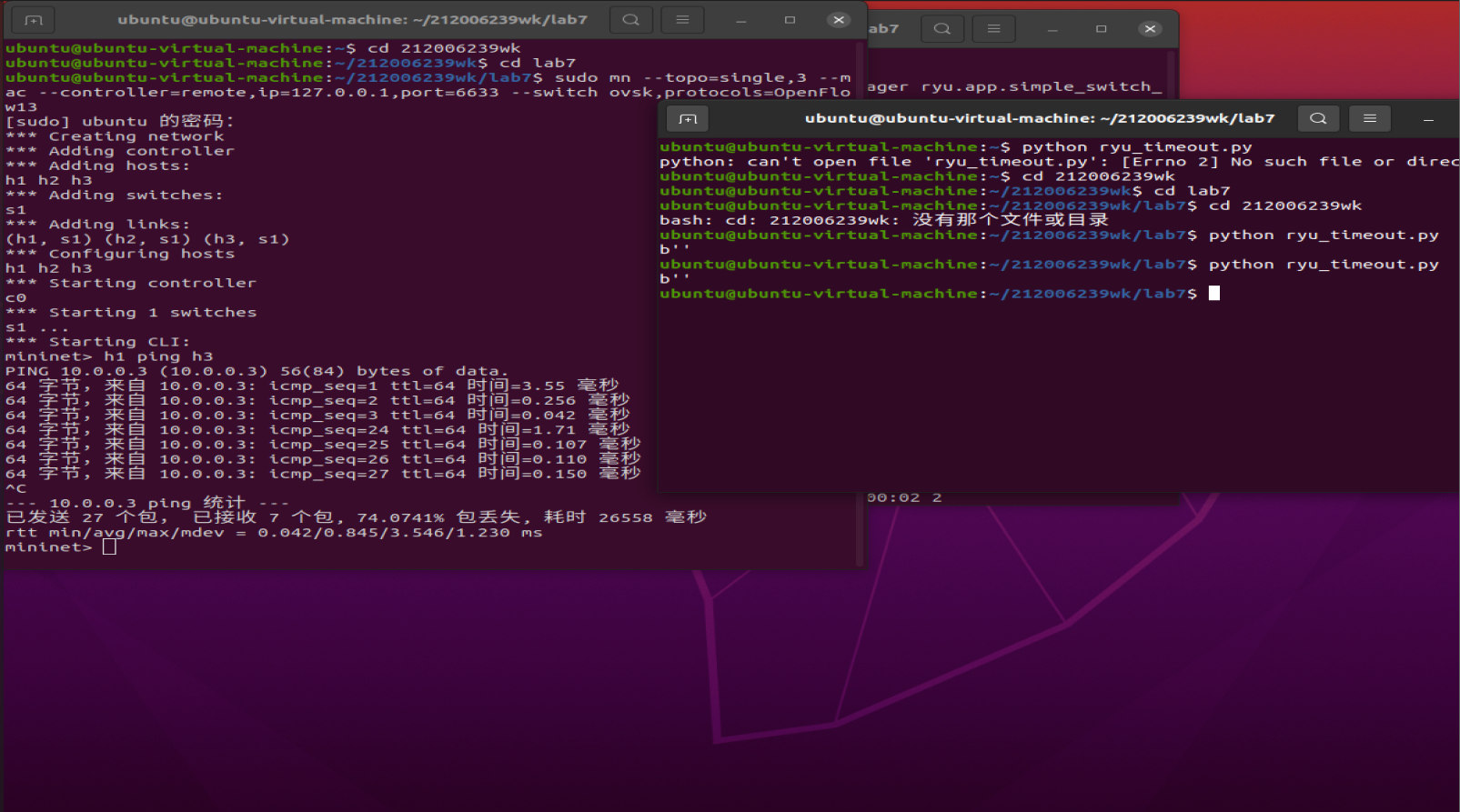Viewport: 1460px width, 812px height.
Task: Click the "*** Starting CLI:" line
Action: 98,341
